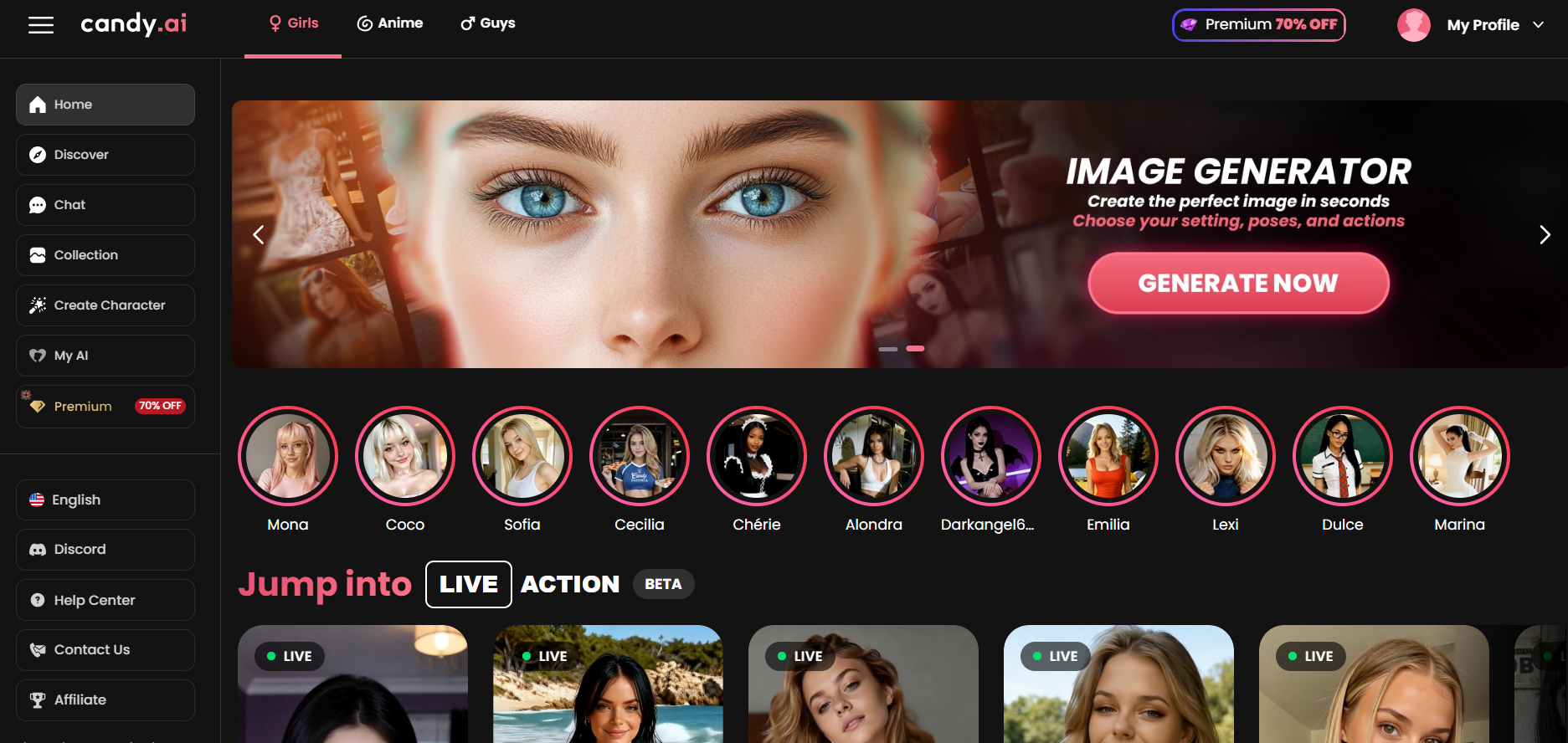
Task: Go to next banner slide arrow
Action: coord(1545,235)
